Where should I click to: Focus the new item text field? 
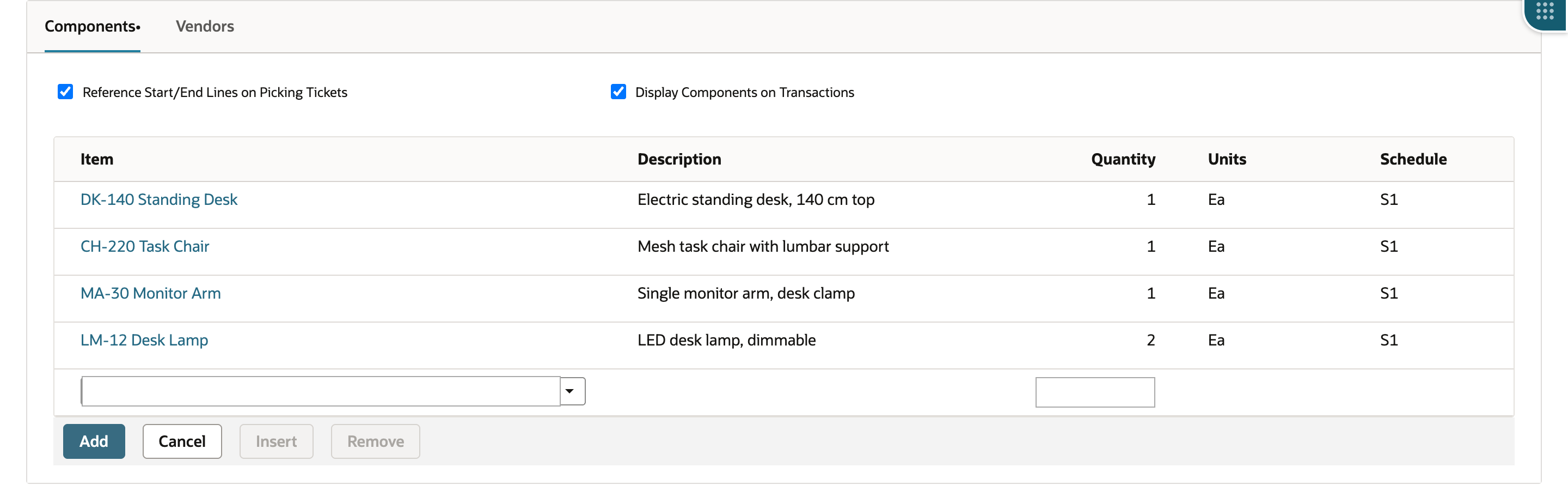pos(320,391)
